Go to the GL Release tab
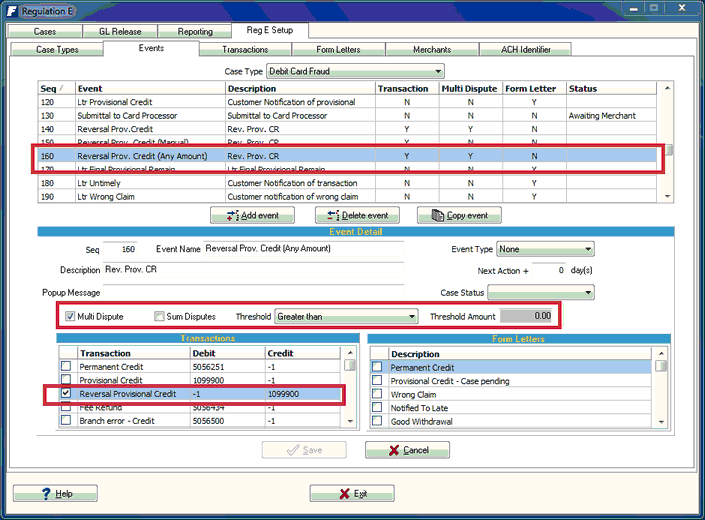The width and height of the screenshot is (705, 520). click(x=119, y=31)
